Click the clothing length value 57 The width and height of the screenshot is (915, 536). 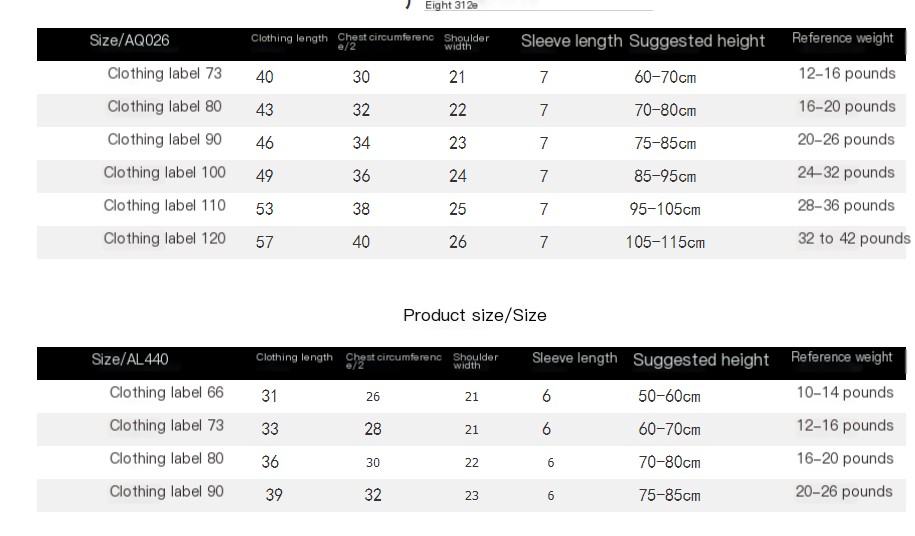pyautogui.click(x=264, y=243)
